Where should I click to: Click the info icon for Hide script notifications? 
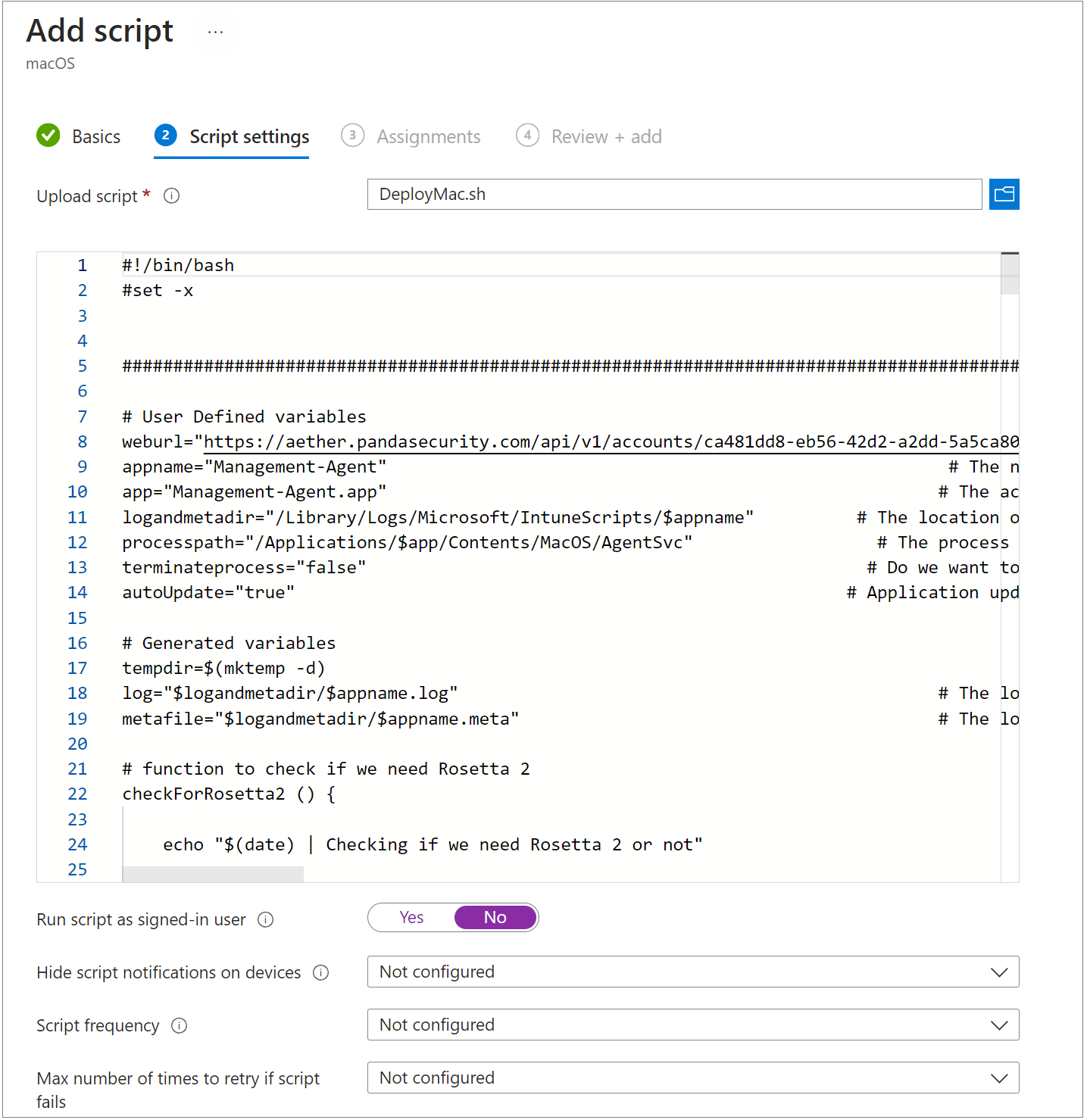pyautogui.click(x=321, y=972)
